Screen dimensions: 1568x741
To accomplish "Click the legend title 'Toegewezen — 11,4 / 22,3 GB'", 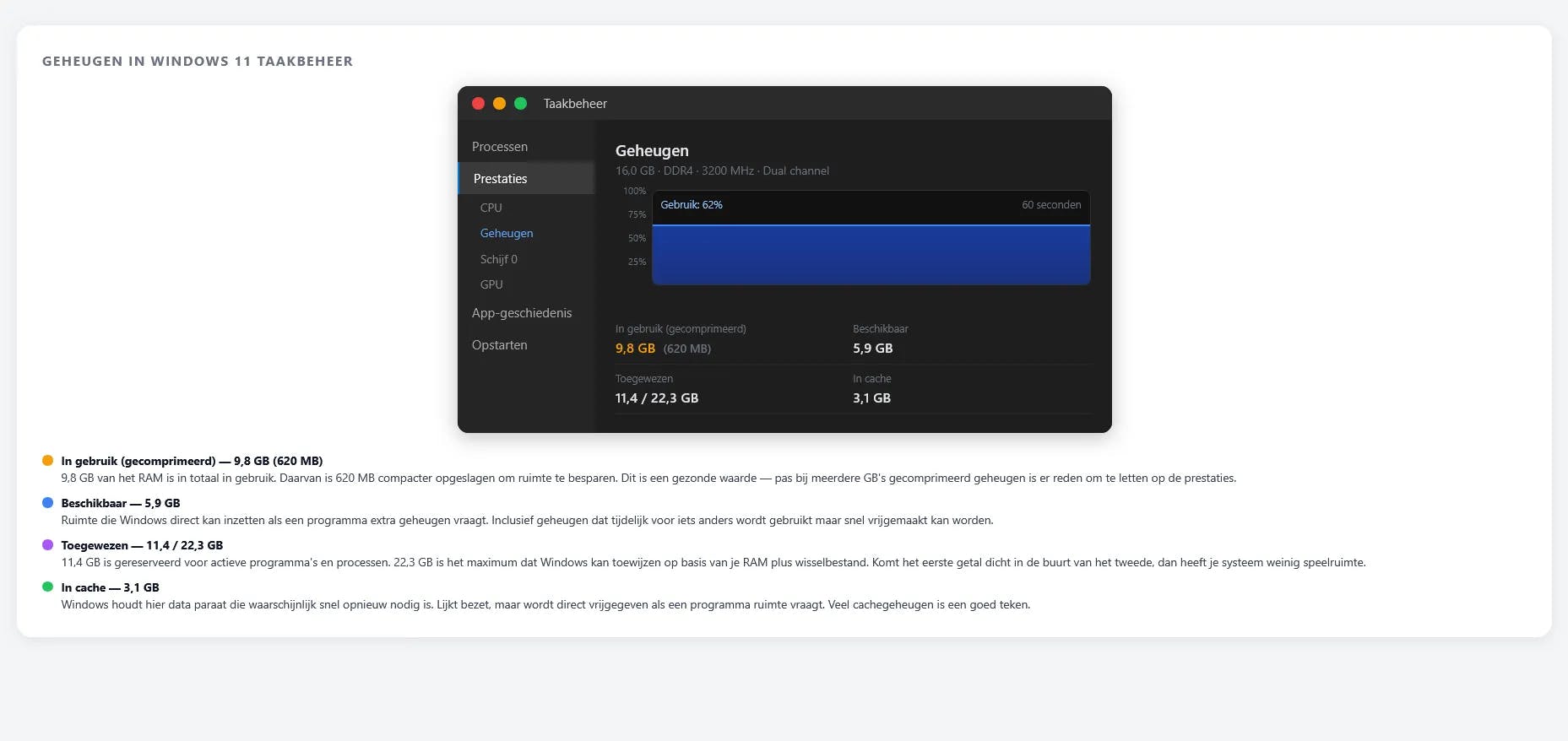I will (142, 545).
